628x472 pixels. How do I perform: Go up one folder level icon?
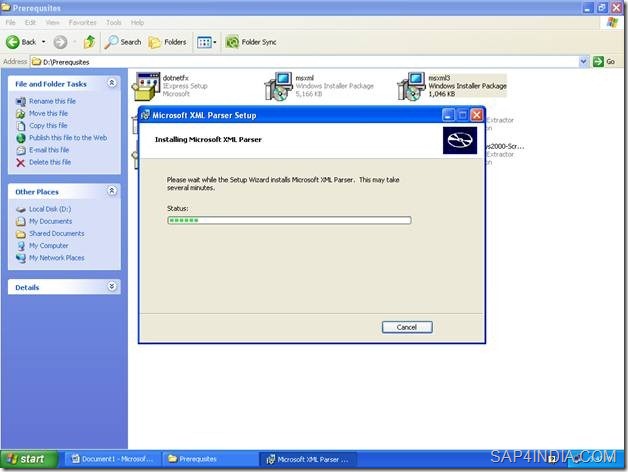pos(89,42)
